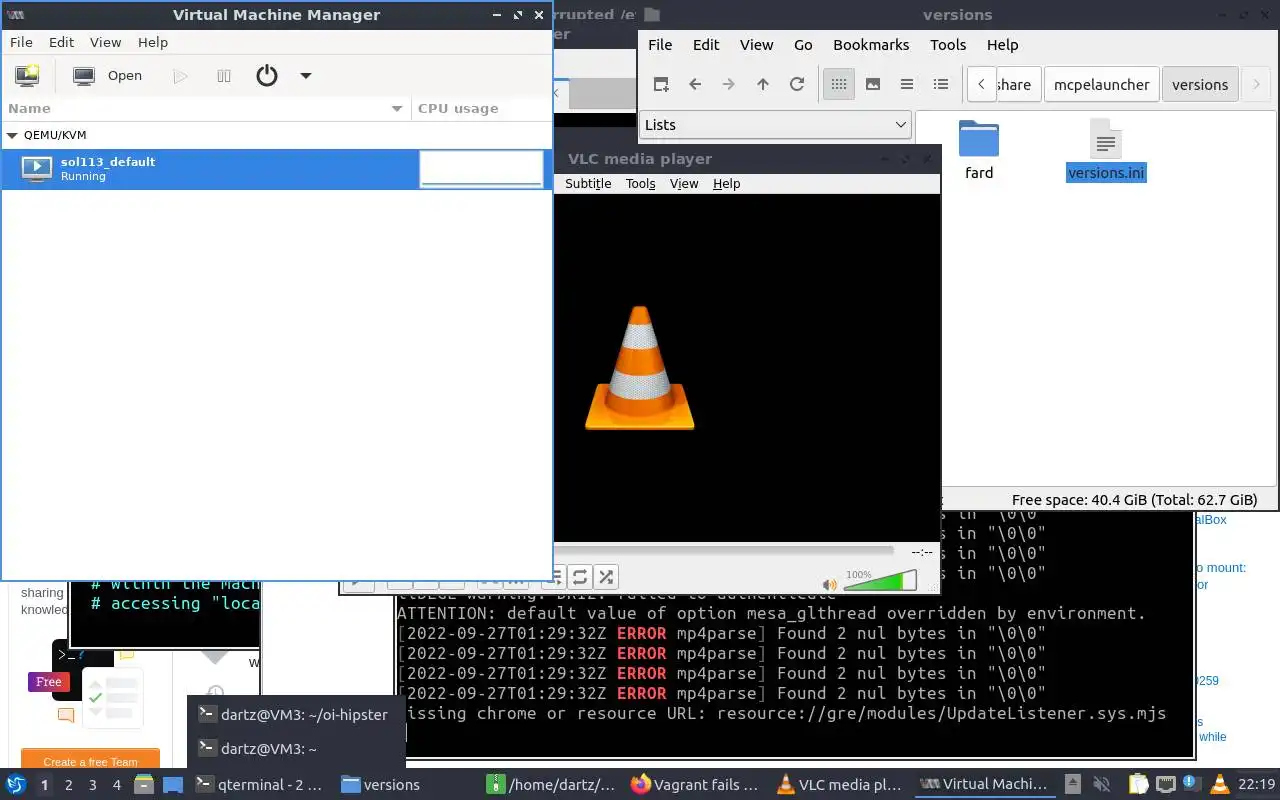Open the selected VM console
Image resolution: width=1280 pixels, height=800 pixels.
tap(109, 76)
